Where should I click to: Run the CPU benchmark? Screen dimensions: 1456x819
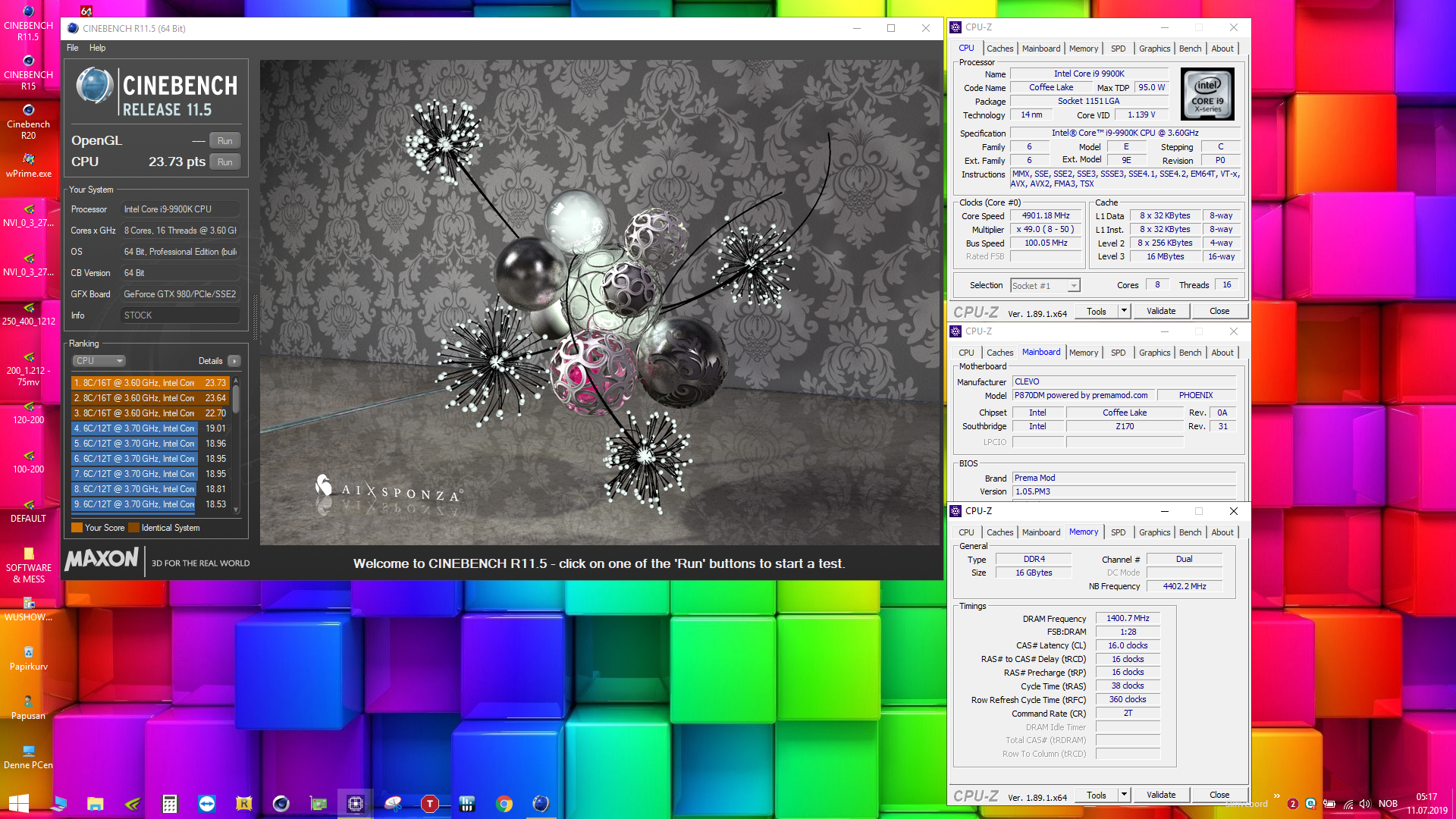[225, 162]
